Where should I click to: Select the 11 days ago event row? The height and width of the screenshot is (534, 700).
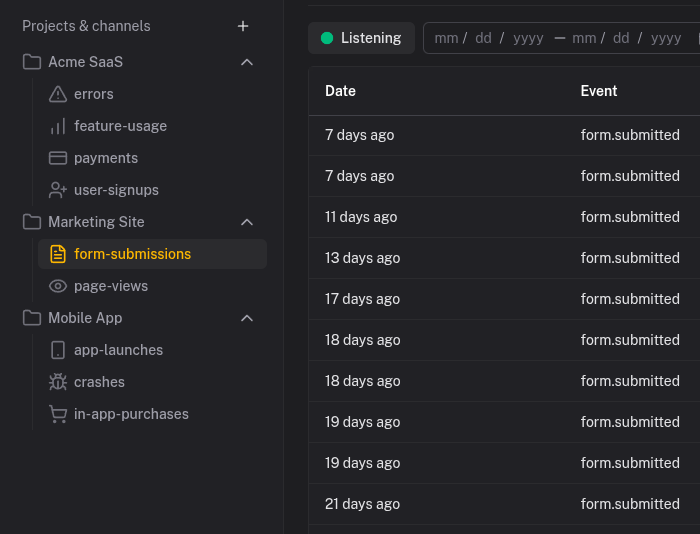tap(500, 217)
